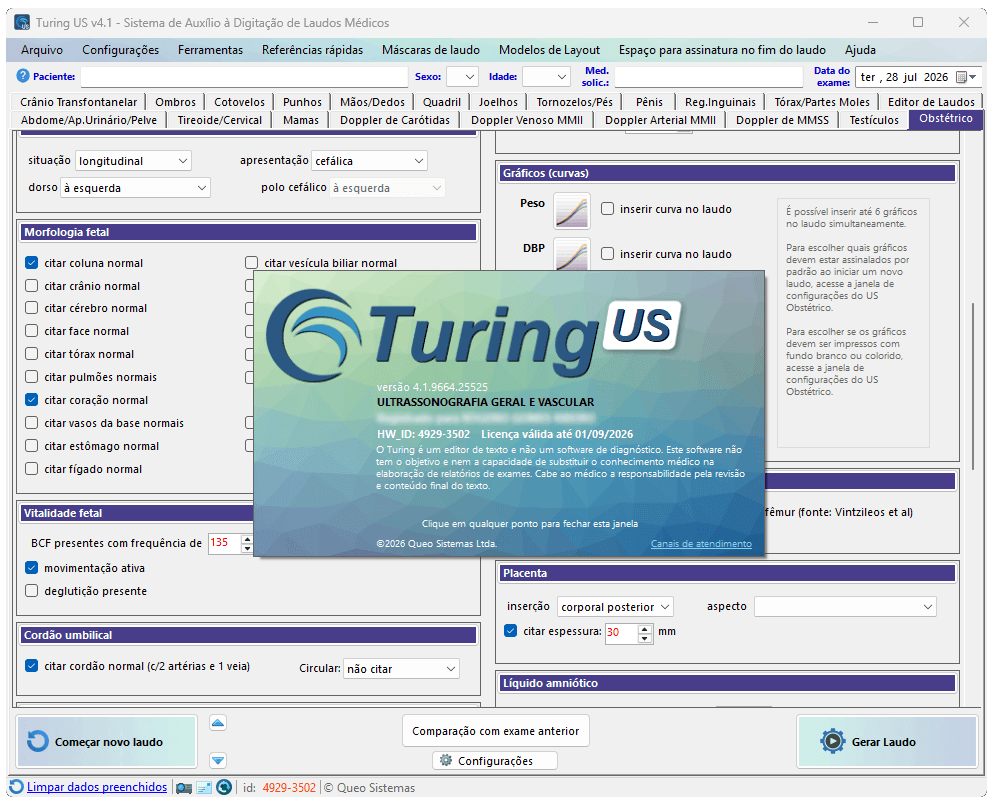Click Limpar dados preenchidos link
This screenshot has height=806, width=995.
pyautogui.click(x=97, y=787)
